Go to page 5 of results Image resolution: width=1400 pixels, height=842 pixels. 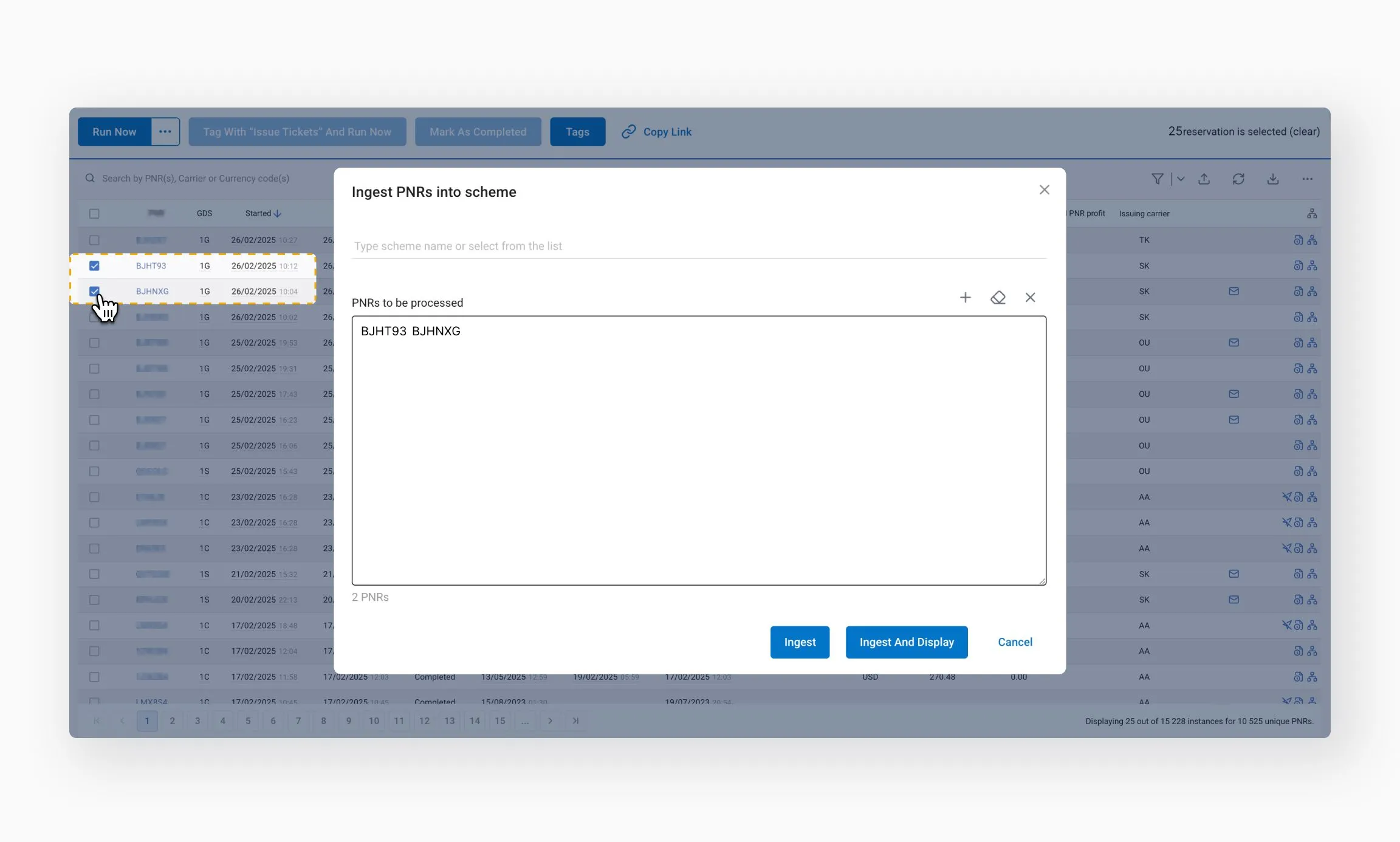click(248, 721)
